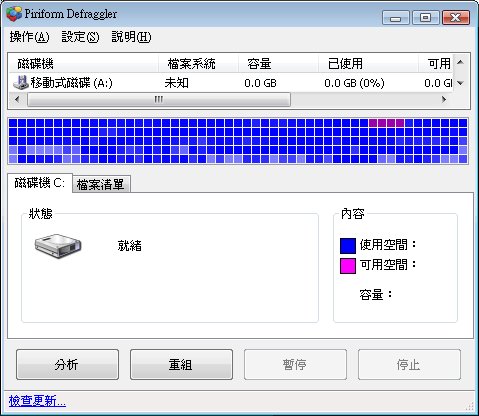Sort by the 磁碟機 column header
This screenshot has height=416, width=479.
(x=83, y=63)
